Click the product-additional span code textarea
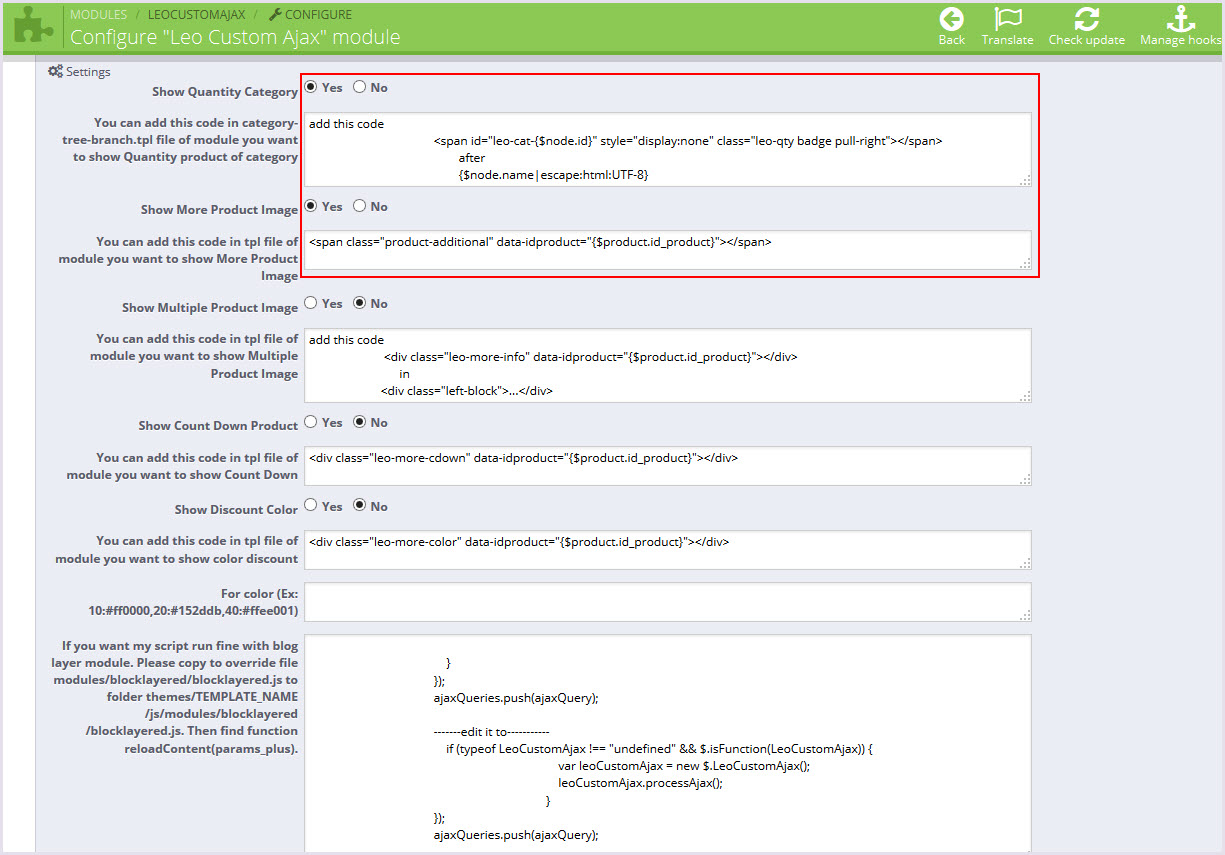The width and height of the screenshot is (1225, 855). coord(667,250)
